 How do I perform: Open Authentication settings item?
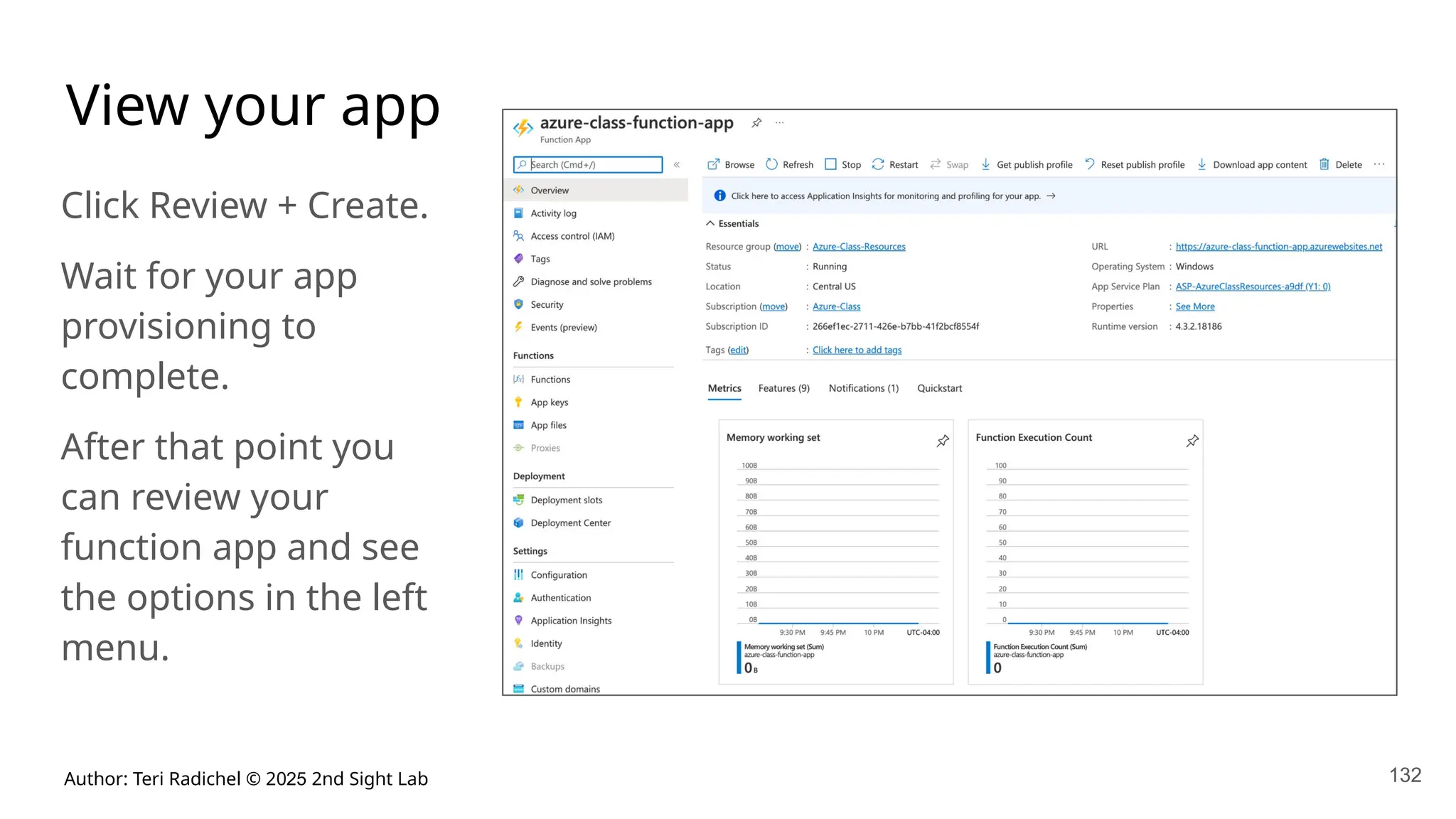point(560,598)
